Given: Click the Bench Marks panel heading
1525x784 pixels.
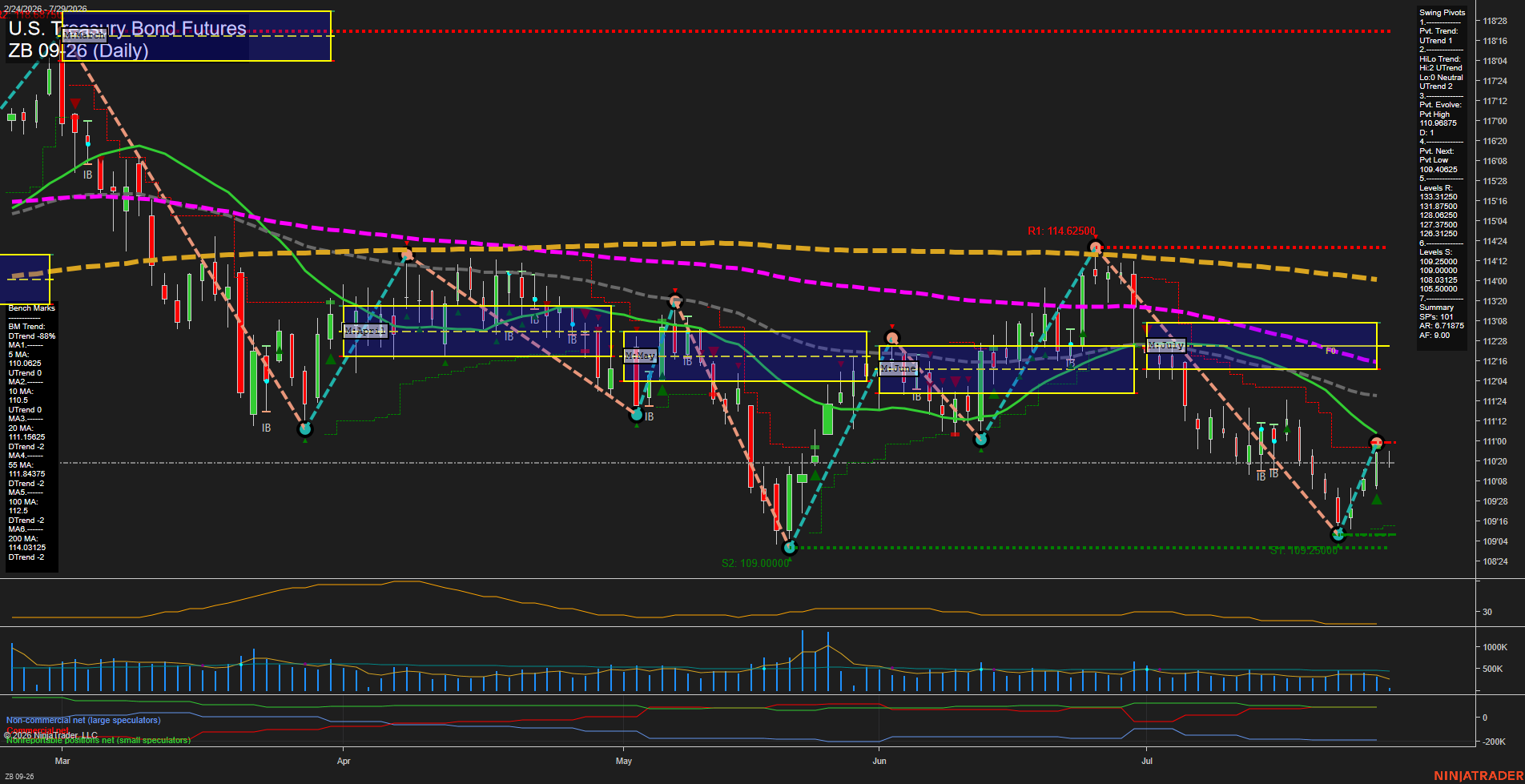Looking at the screenshot, I should [31, 308].
